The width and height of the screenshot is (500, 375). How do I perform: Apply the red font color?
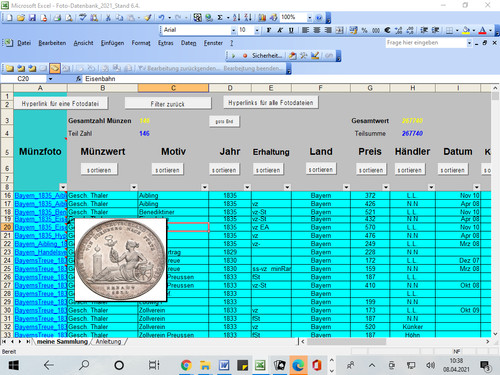[x=482, y=30]
